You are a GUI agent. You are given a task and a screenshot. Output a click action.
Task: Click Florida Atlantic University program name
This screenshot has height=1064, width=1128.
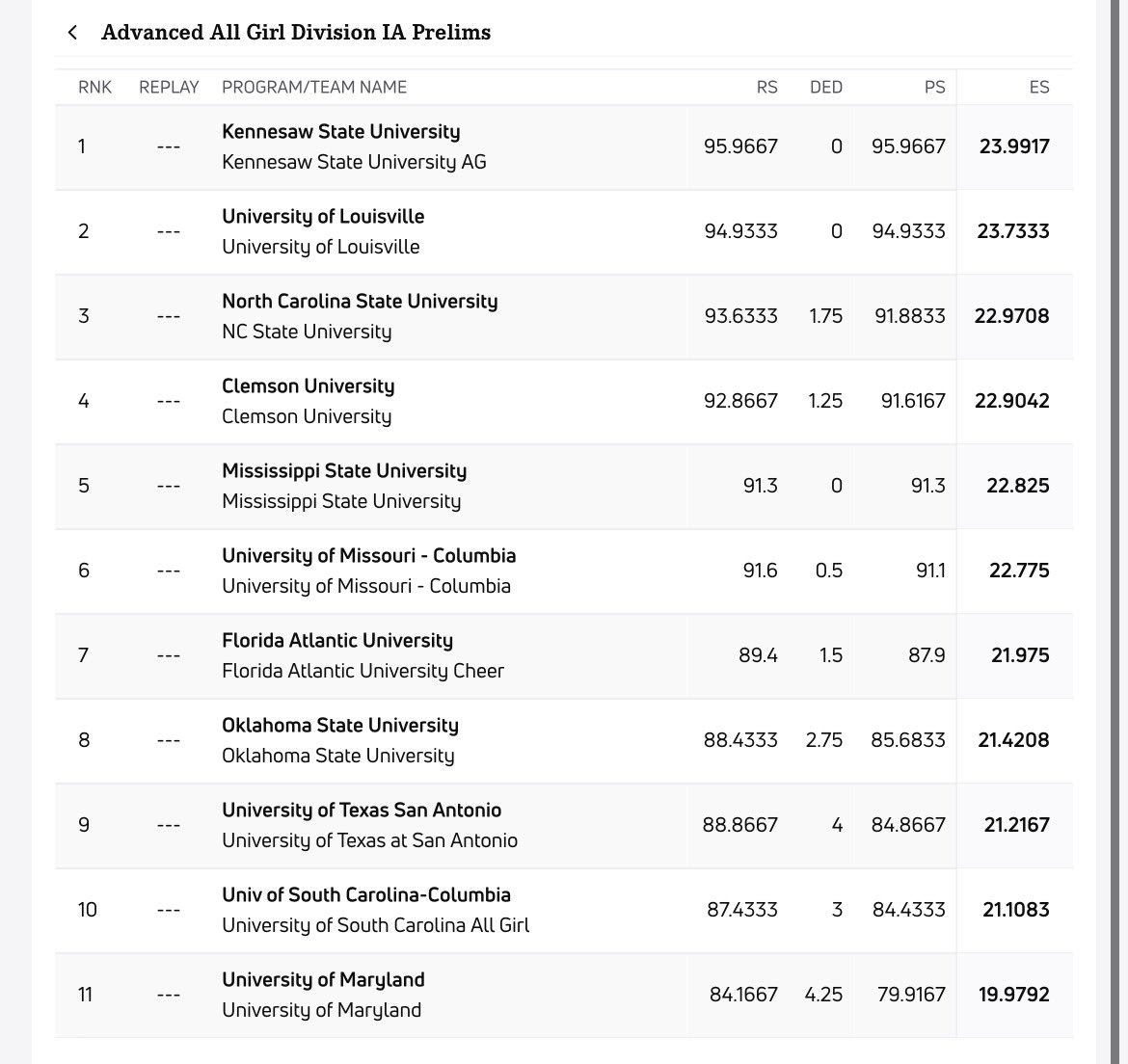click(336, 641)
